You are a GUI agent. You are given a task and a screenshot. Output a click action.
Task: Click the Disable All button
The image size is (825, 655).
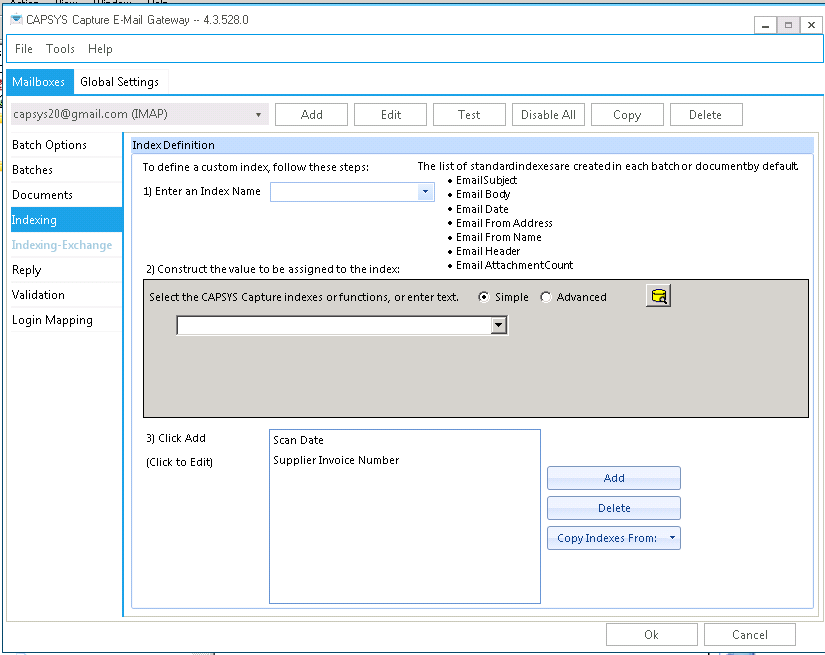coord(548,115)
